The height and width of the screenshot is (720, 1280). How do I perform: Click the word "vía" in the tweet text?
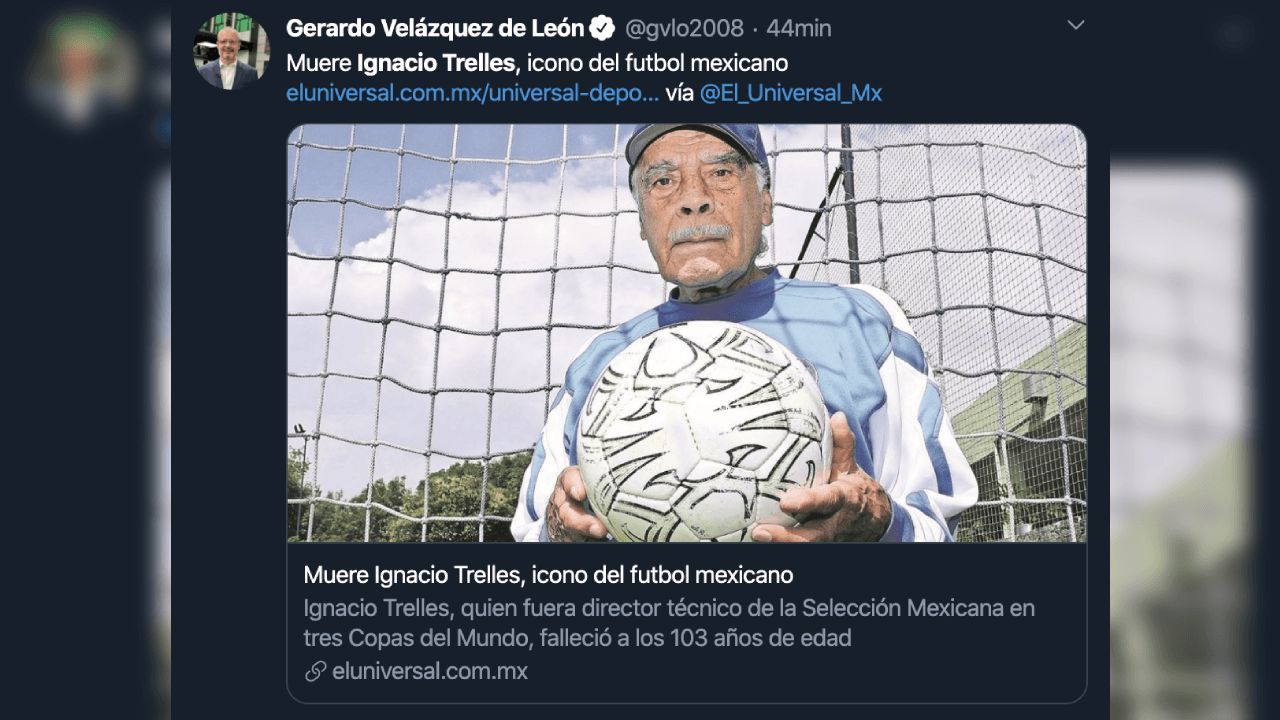click(680, 92)
